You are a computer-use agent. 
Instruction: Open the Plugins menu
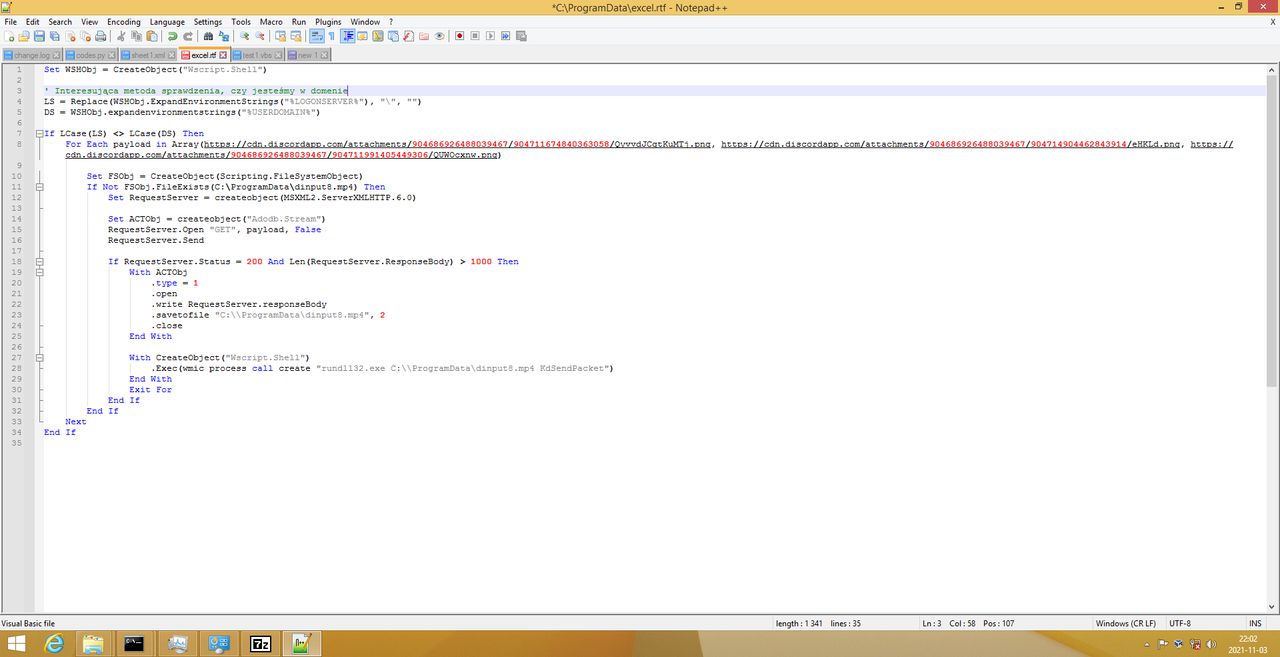328,21
